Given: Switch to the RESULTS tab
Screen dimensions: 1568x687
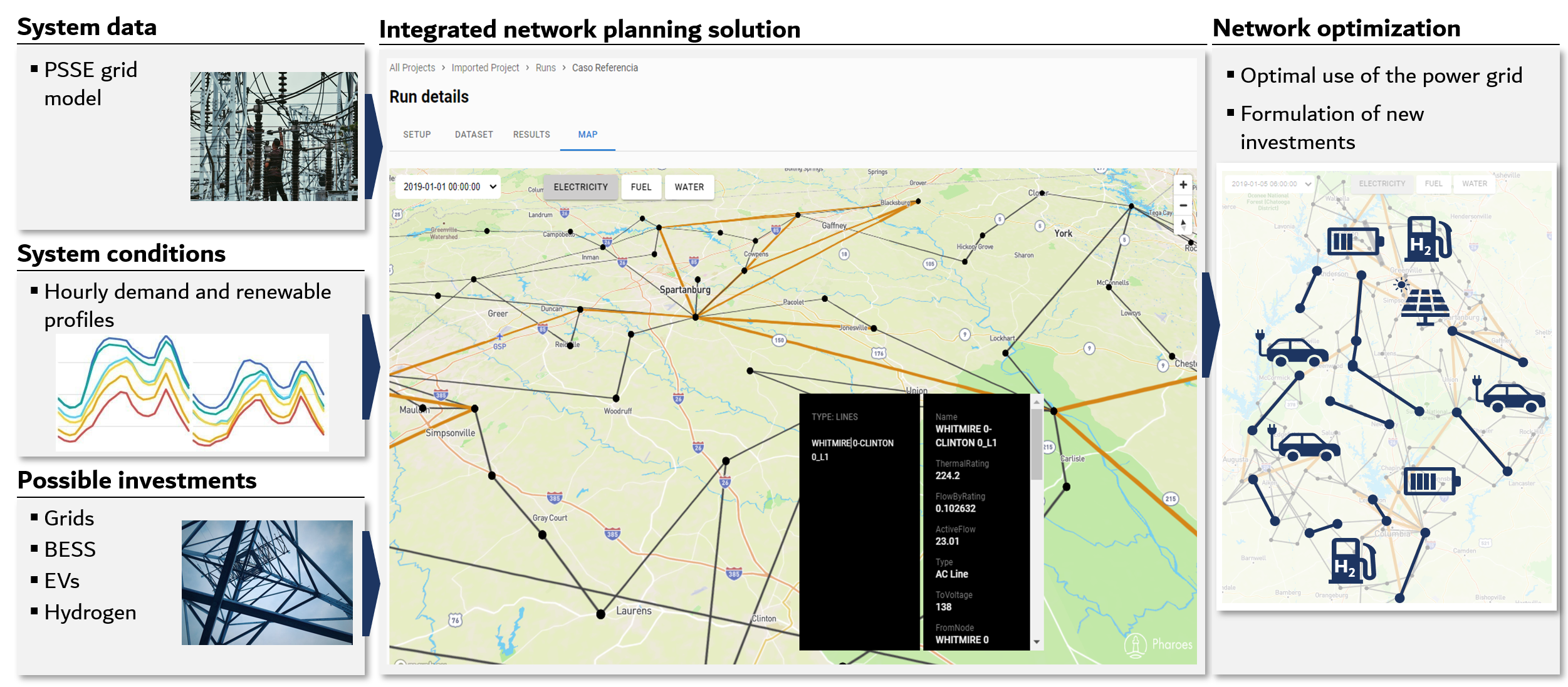Looking at the screenshot, I should click(531, 135).
